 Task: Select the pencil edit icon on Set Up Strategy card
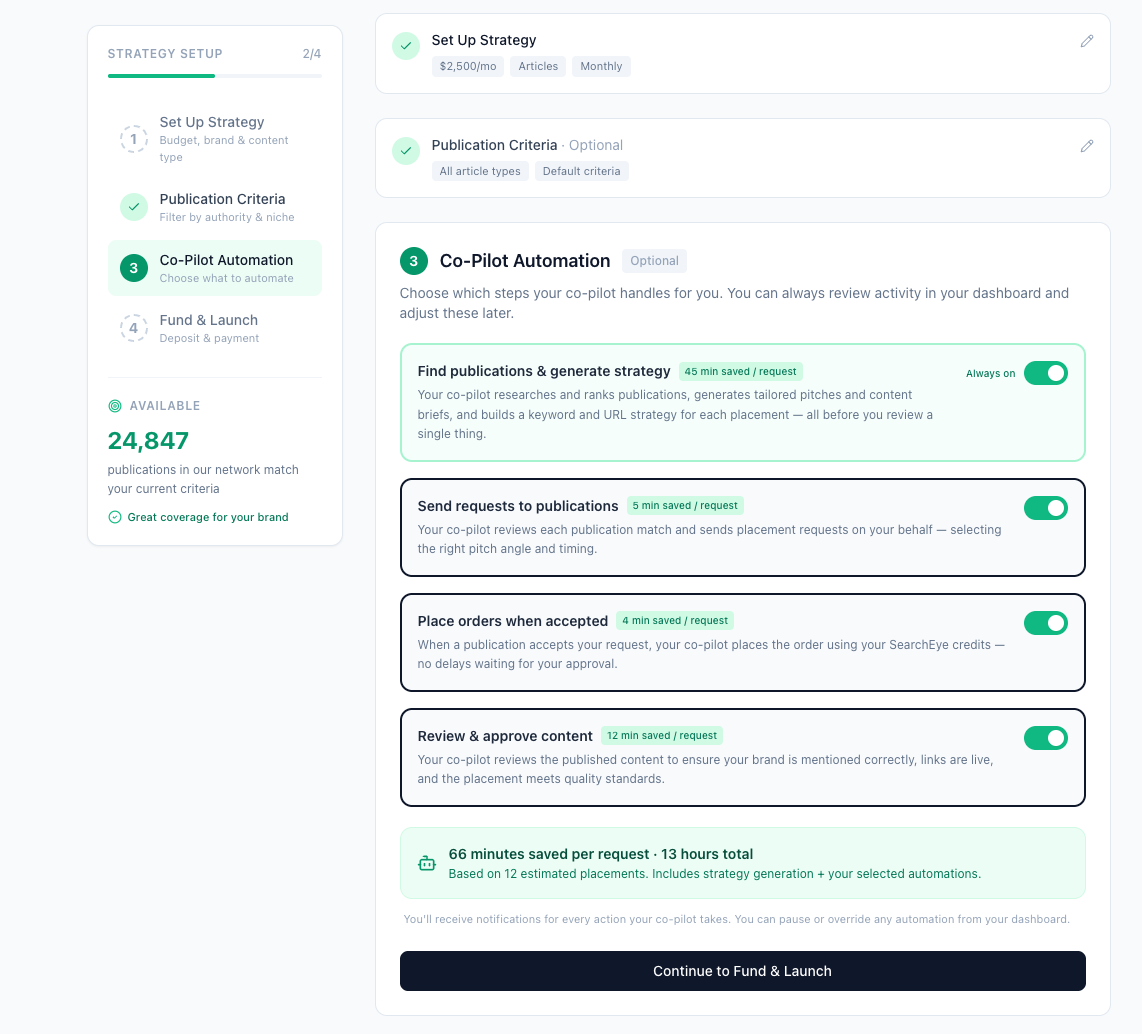click(1087, 42)
